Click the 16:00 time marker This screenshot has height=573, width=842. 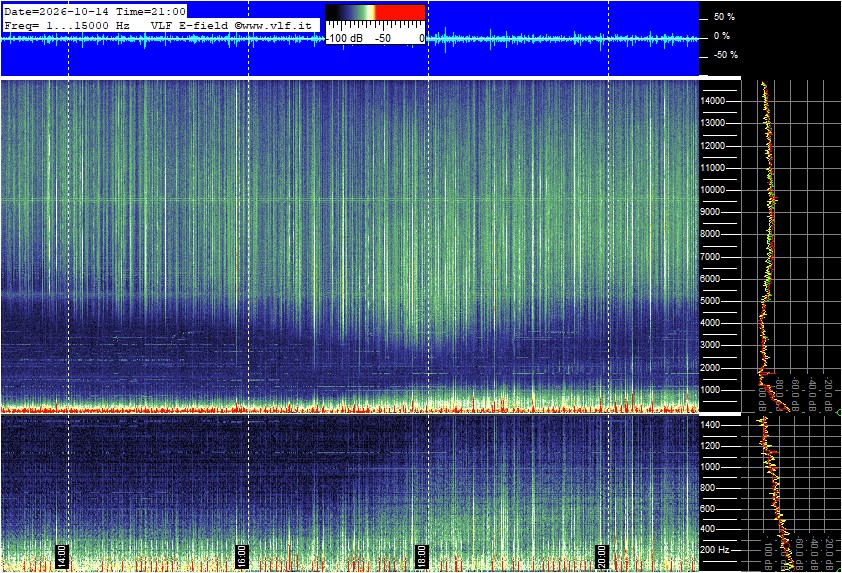pyautogui.click(x=242, y=557)
